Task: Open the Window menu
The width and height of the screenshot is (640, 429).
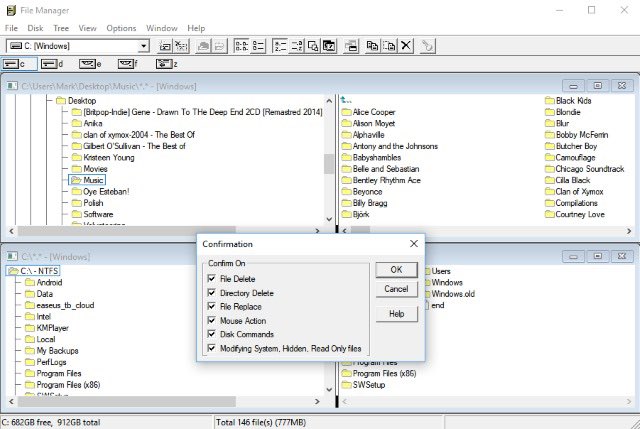Action: tap(162, 28)
